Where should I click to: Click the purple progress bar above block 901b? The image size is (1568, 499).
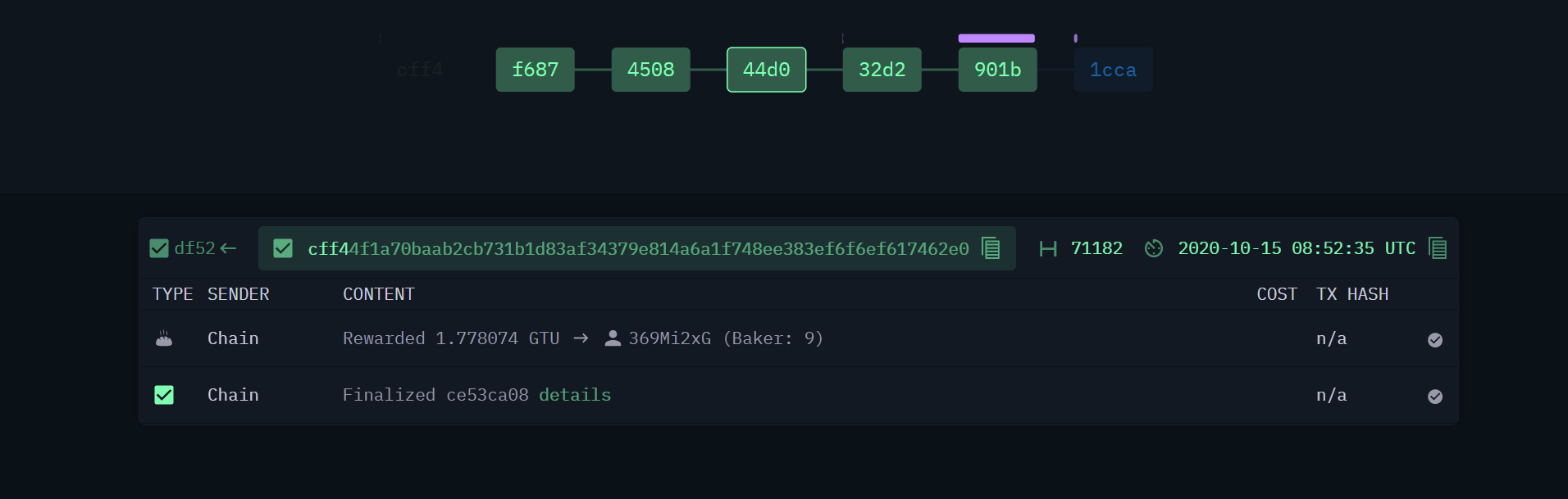click(x=996, y=38)
